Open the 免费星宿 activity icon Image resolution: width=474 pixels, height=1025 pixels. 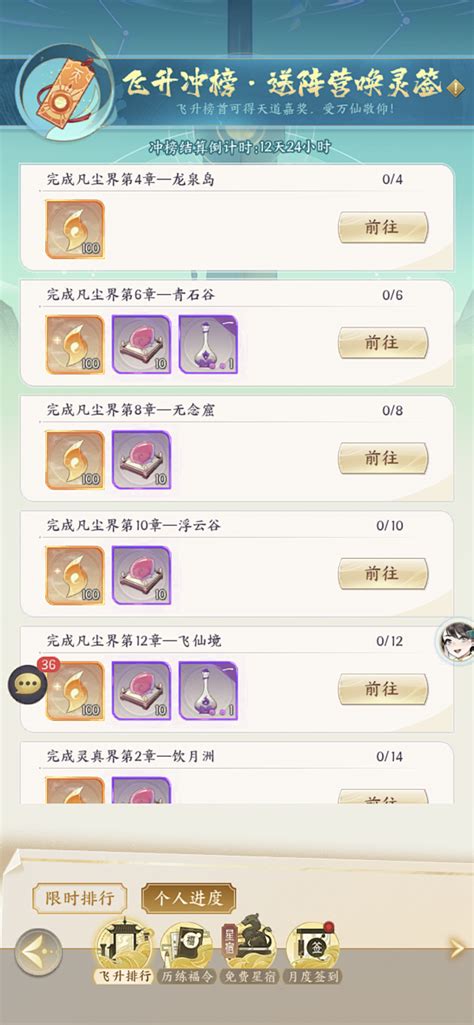click(x=251, y=951)
